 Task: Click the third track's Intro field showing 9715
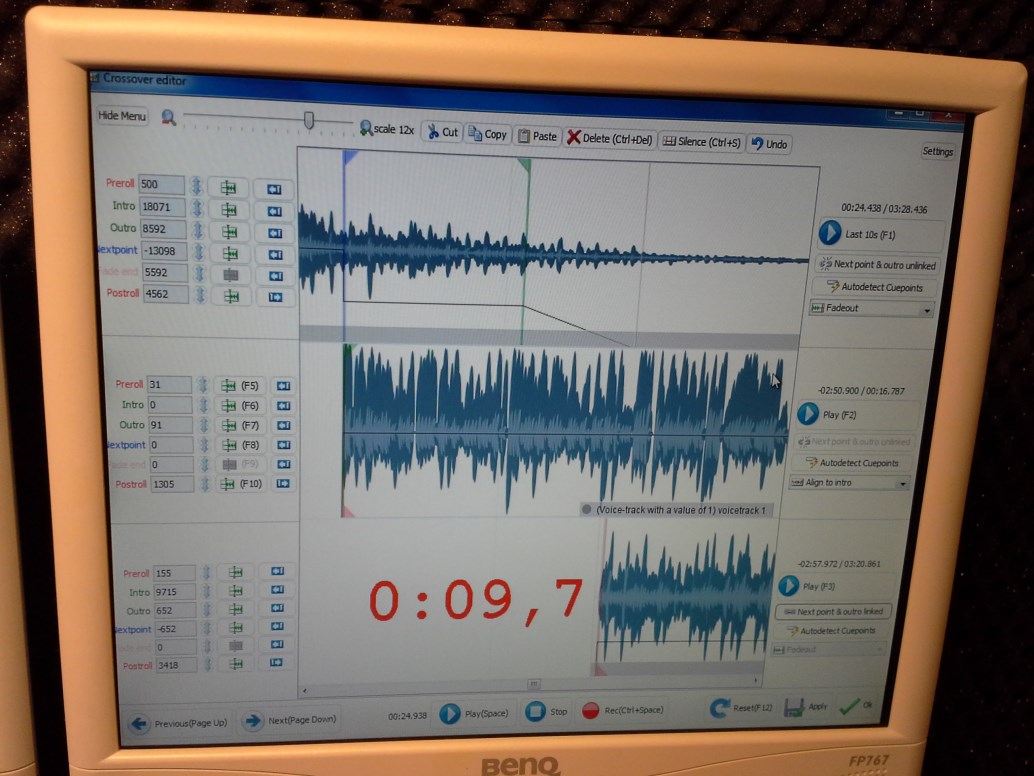pos(175,592)
